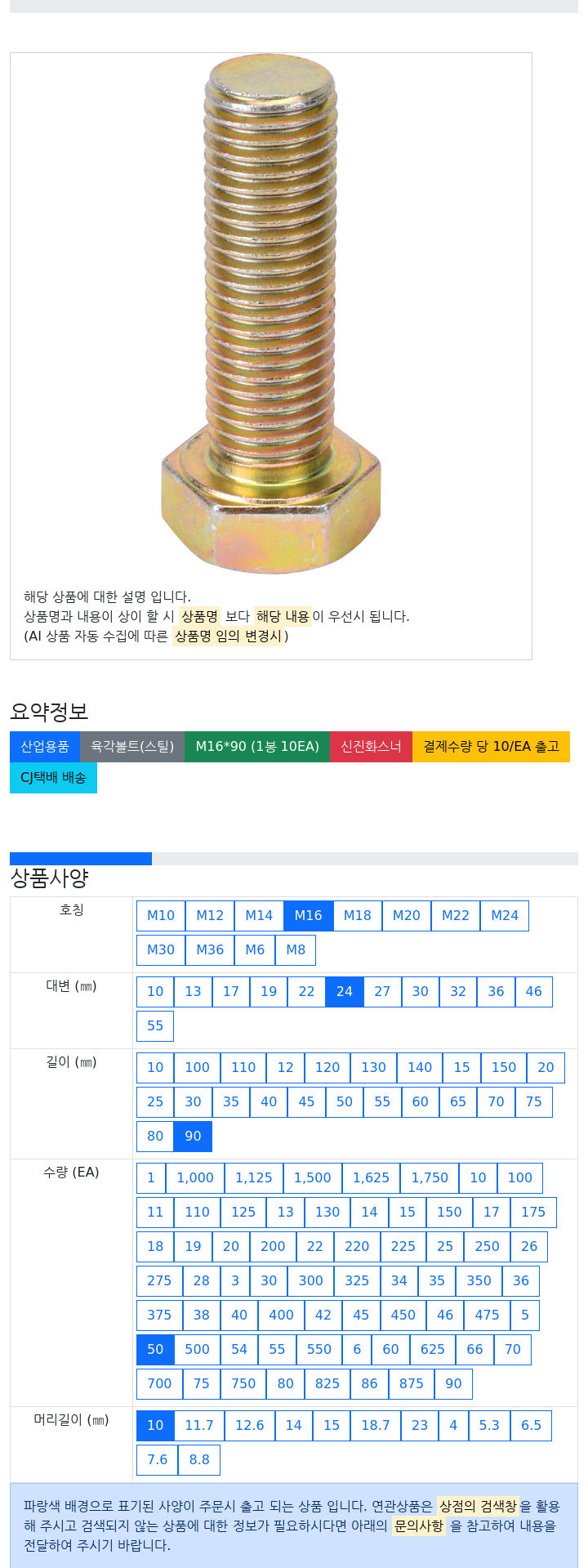Select quantity 875 option
This screenshot has width=588, height=1568.
point(412,1383)
